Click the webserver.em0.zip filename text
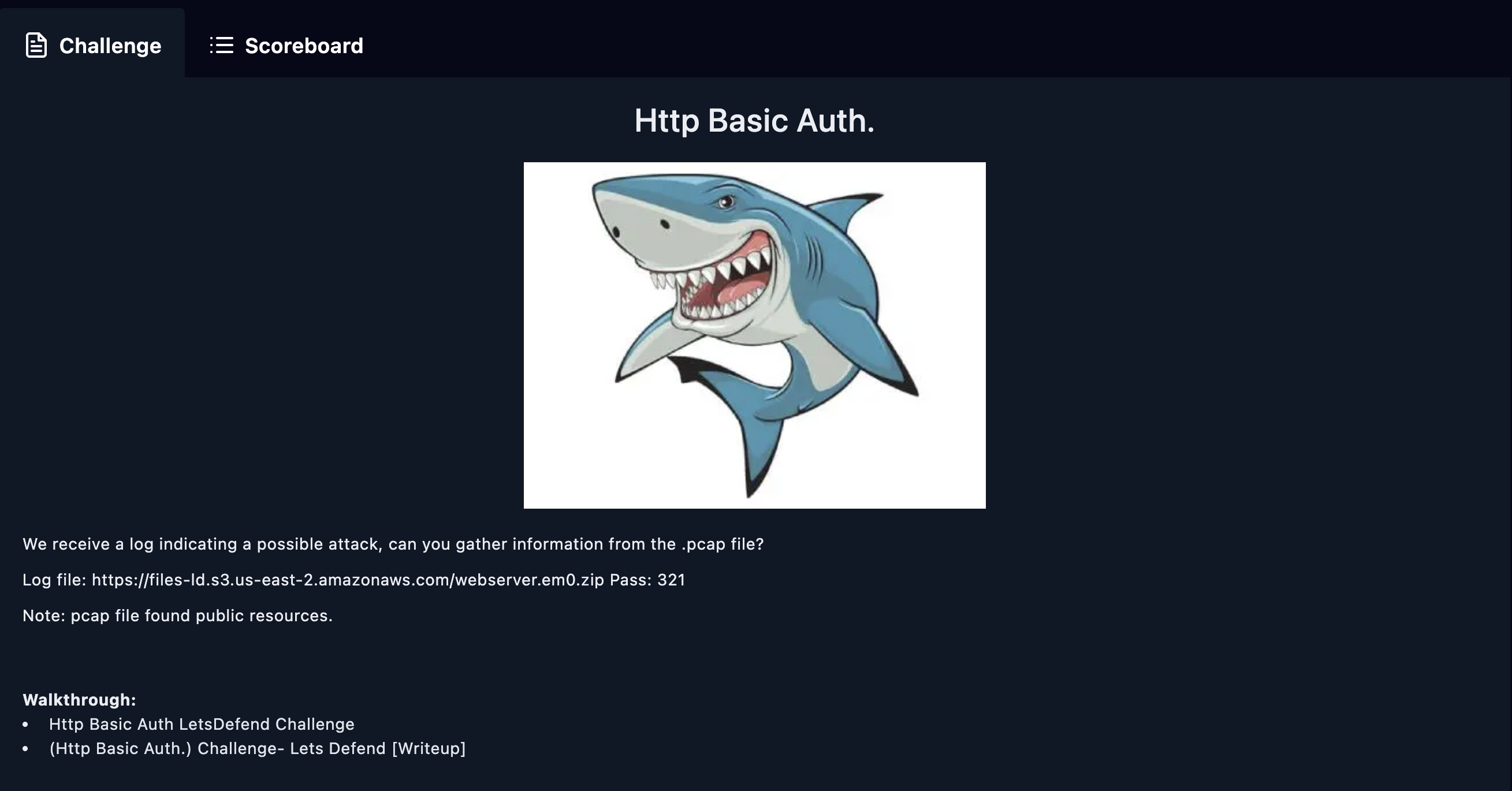Image resolution: width=1512 pixels, height=791 pixels. tap(529, 580)
